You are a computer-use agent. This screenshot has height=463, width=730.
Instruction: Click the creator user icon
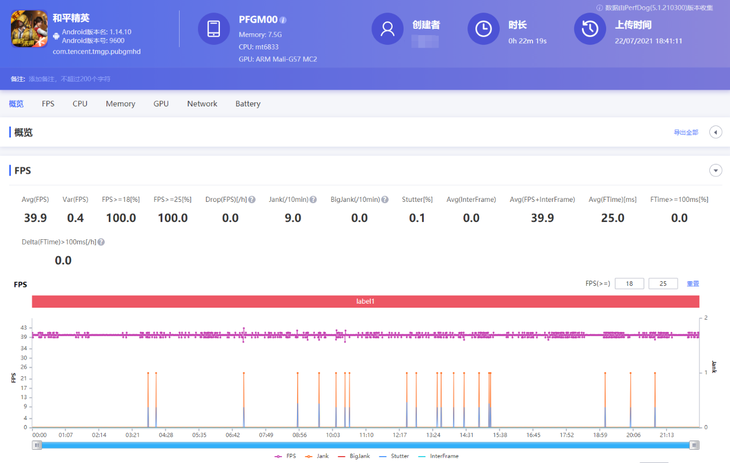click(x=387, y=29)
